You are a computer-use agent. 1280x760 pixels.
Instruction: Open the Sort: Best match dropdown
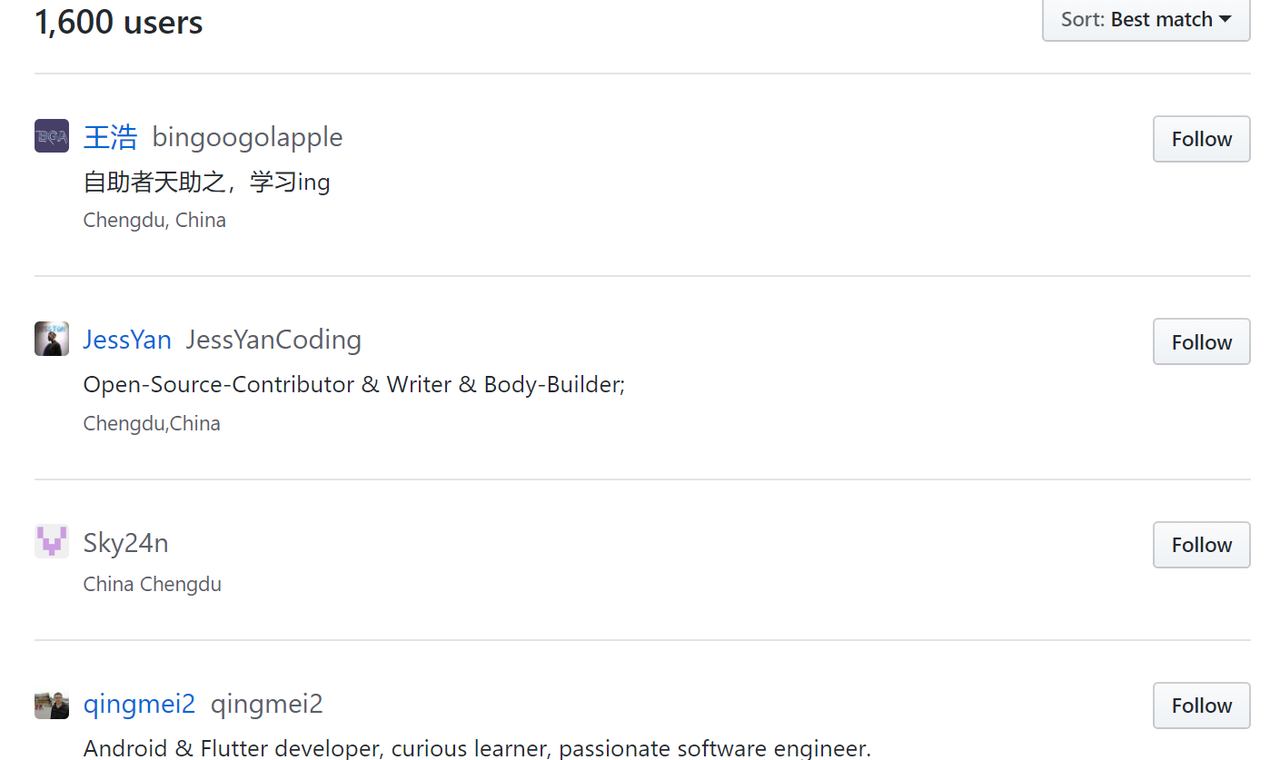point(1146,20)
